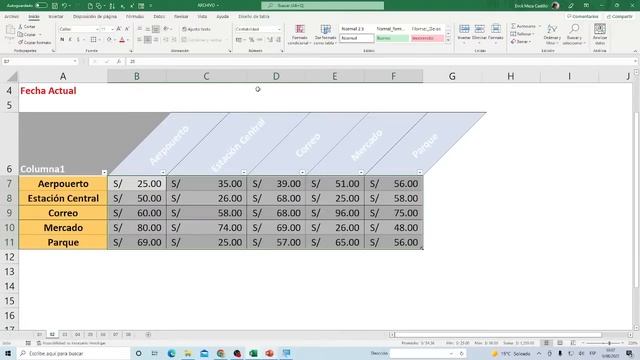
Task: Toggle bold (N) formatting
Action: click(x=62, y=40)
